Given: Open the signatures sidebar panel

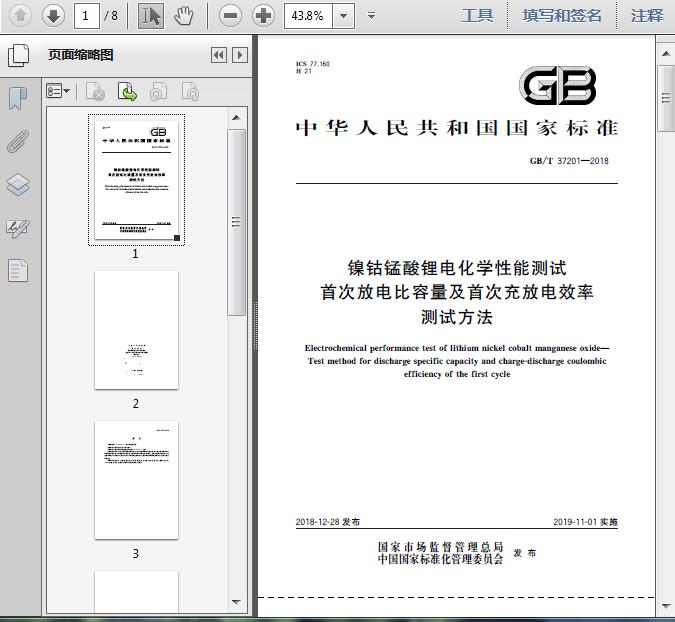Looking at the screenshot, I should [18, 229].
